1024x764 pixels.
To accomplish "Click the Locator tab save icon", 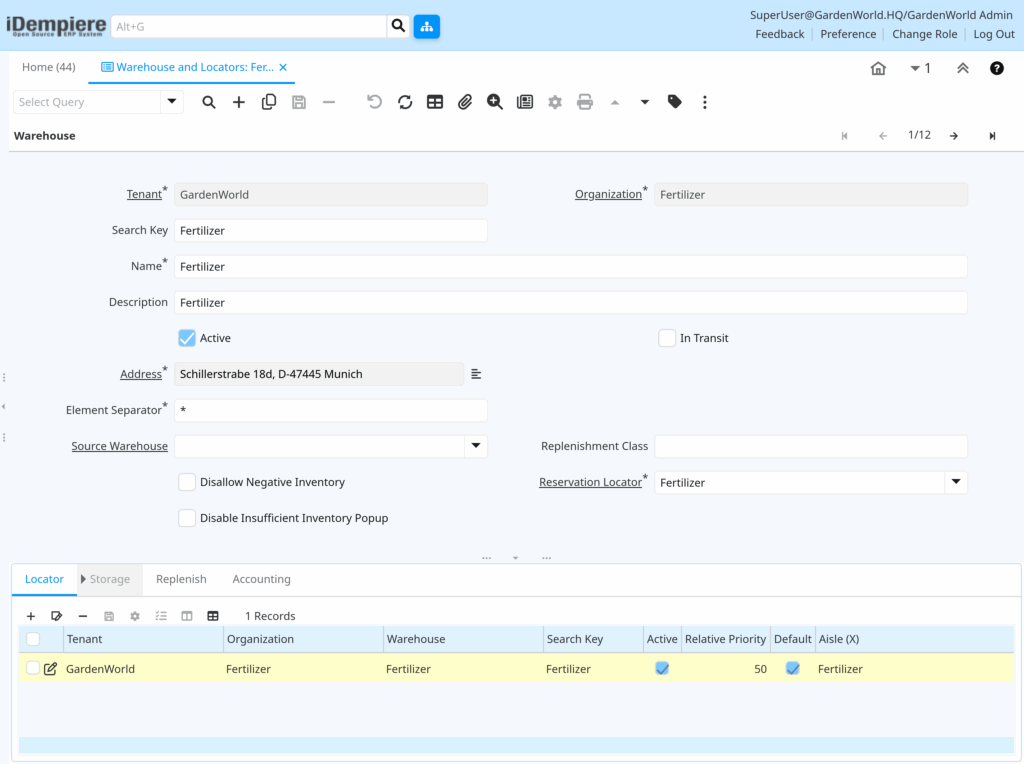I will 109,616.
